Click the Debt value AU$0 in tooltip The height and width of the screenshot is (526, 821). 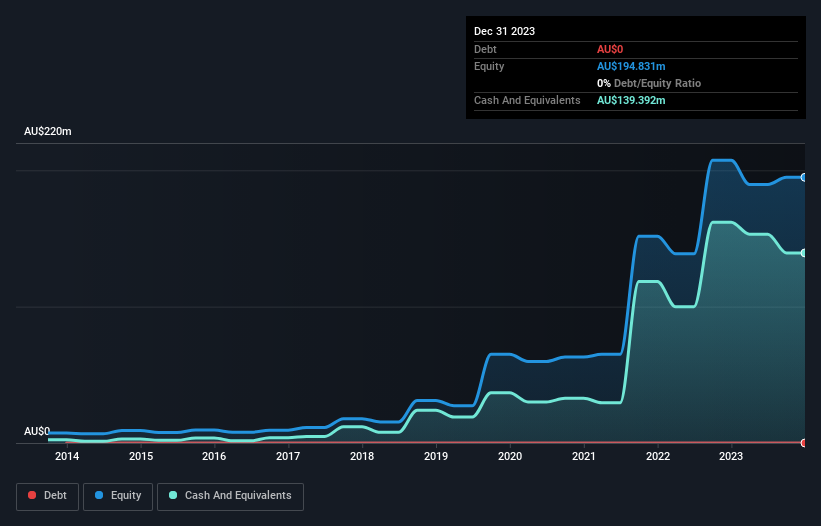[610, 49]
